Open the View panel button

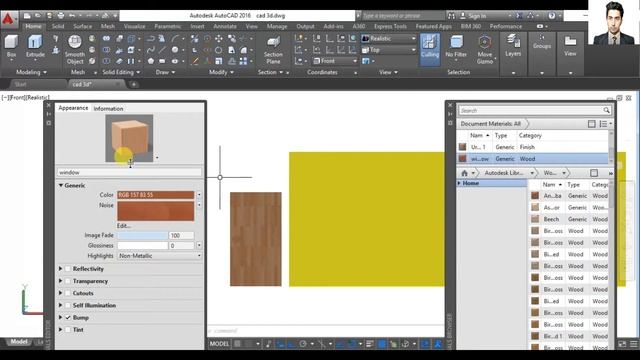tap(570, 46)
